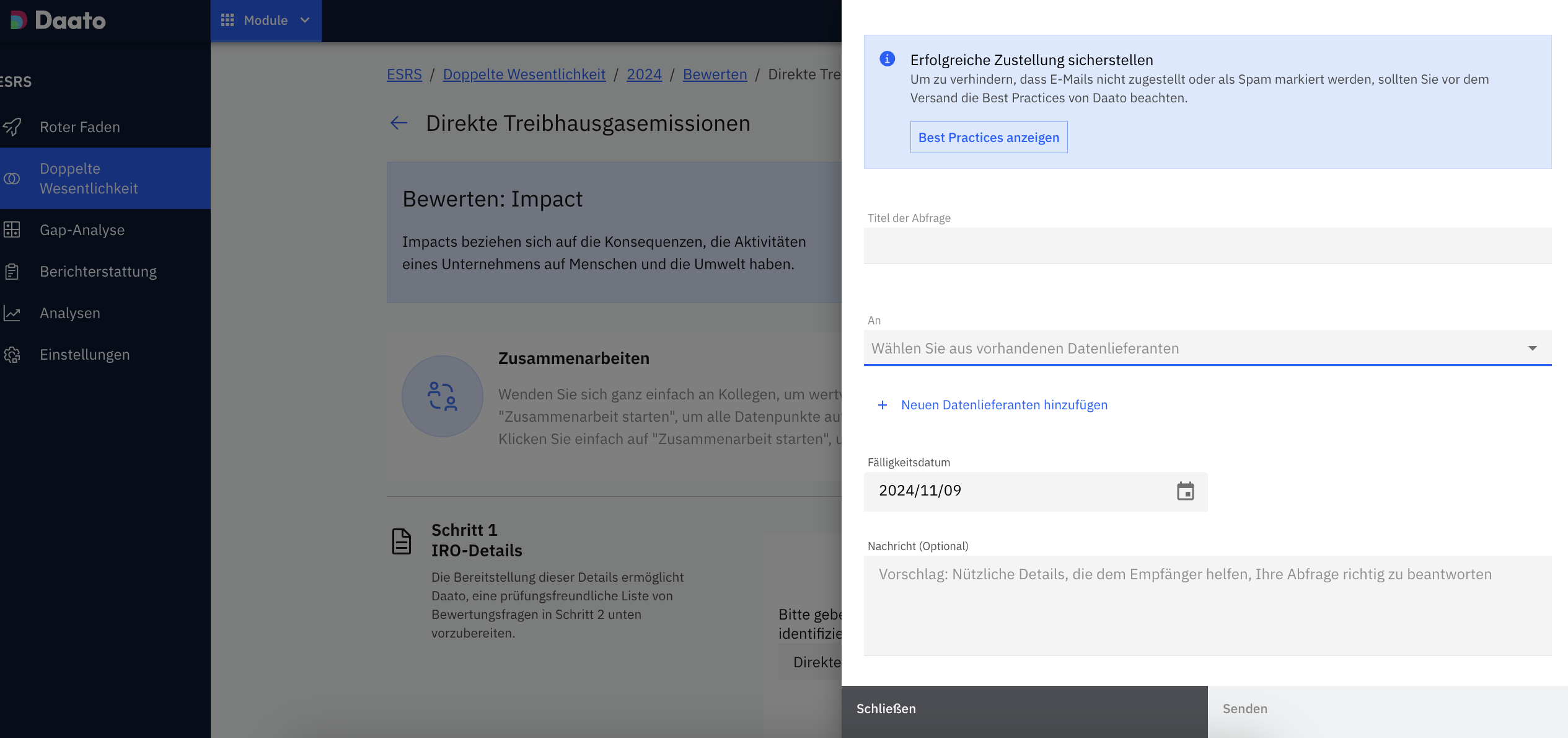Click the plus icon for new Datenlieferant
This screenshot has width=1568, height=738.
click(883, 405)
